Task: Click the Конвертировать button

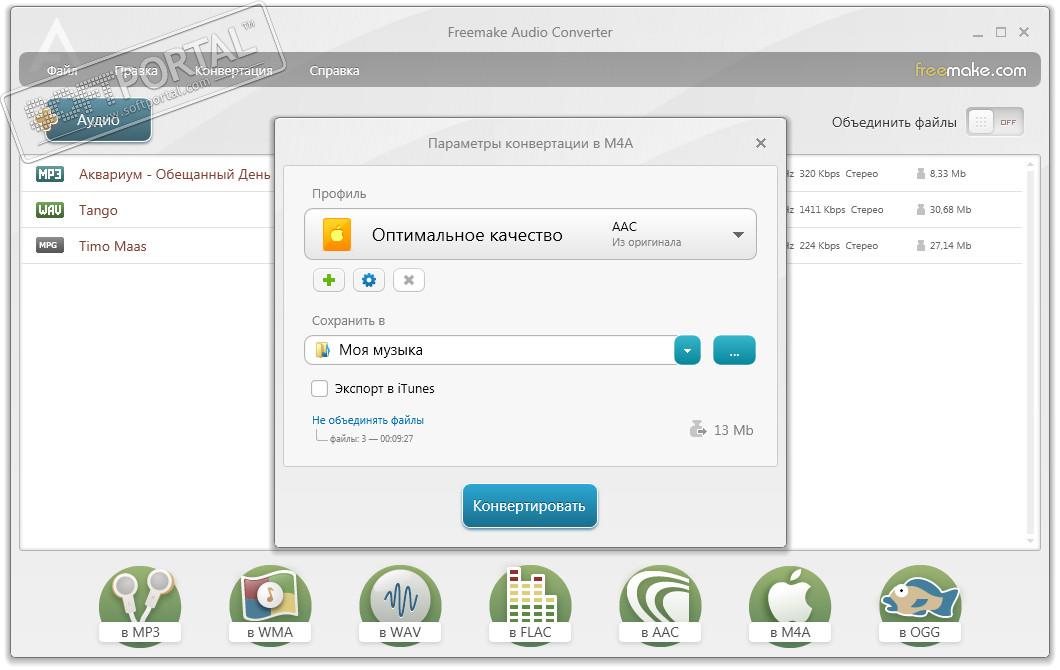Action: (x=529, y=506)
